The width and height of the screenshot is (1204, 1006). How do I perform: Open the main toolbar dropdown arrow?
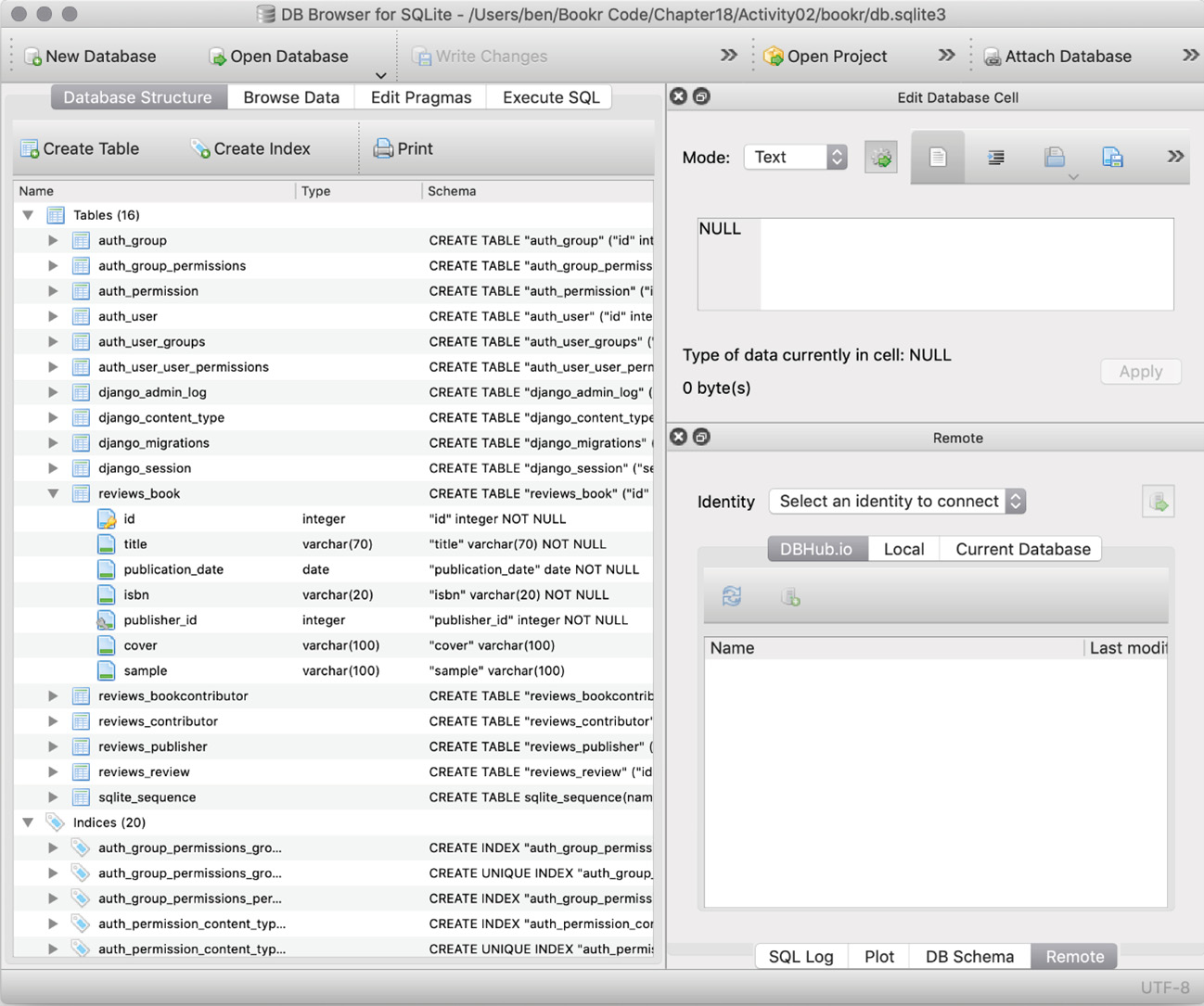pos(381,75)
